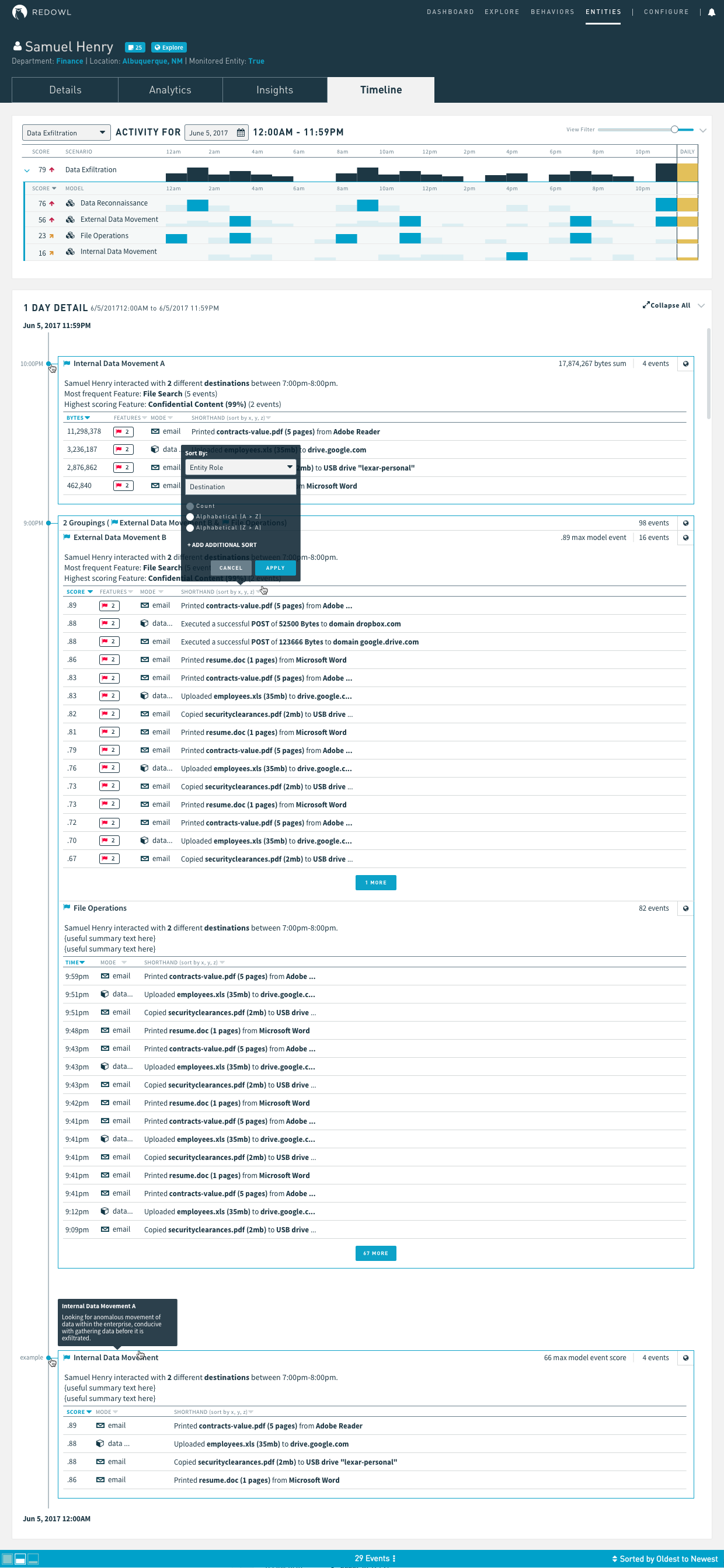Click the vertical dots next to 29 Events
Screen dimensions: 724x1568
[394, 1559]
